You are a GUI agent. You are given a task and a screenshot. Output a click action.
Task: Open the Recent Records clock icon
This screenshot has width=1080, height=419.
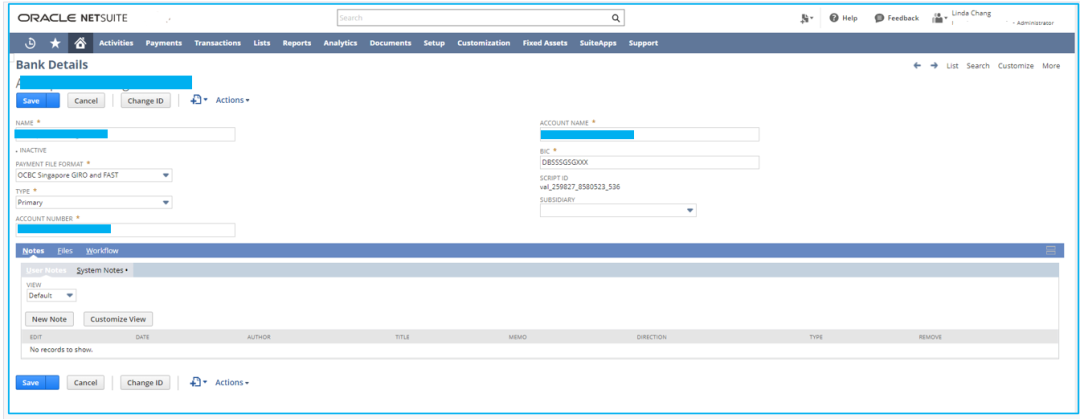click(x=30, y=43)
